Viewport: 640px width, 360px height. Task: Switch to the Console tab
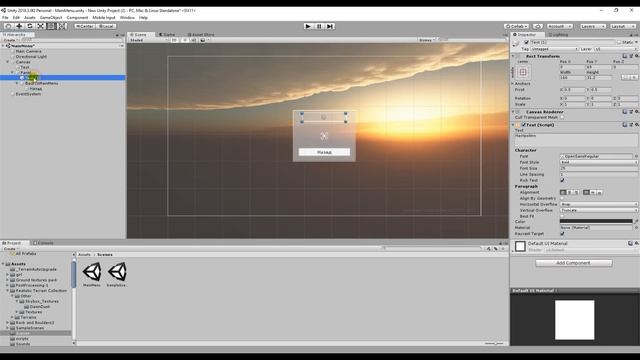(43, 243)
